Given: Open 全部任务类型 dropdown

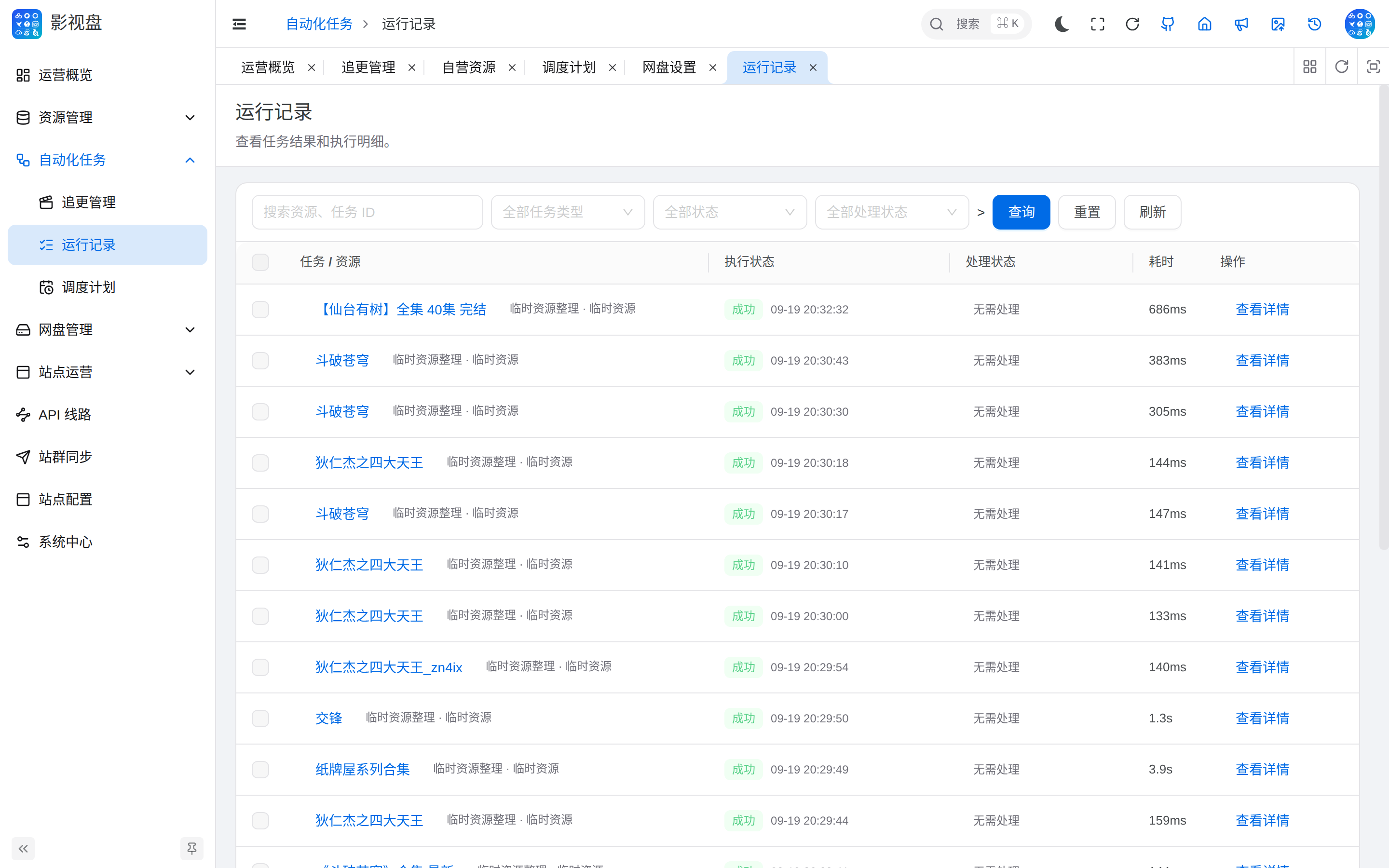Looking at the screenshot, I should (568, 212).
